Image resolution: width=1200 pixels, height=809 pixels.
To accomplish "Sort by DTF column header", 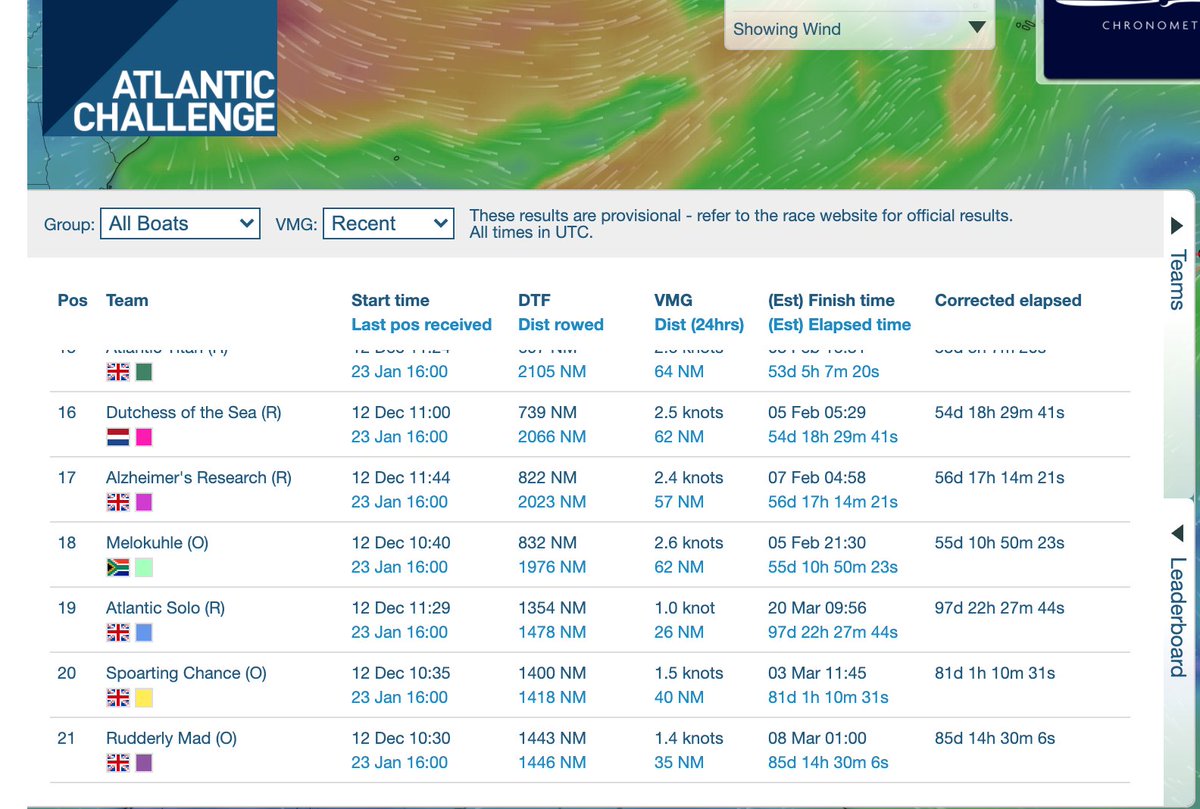I will pyautogui.click(x=534, y=300).
